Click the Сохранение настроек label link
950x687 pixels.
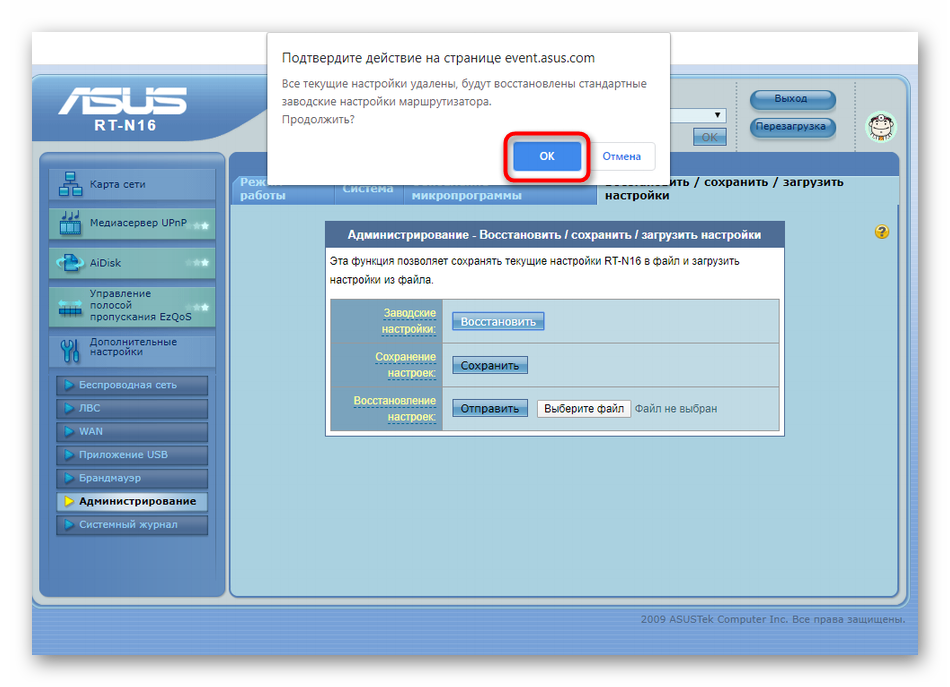click(x=405, y=365)
